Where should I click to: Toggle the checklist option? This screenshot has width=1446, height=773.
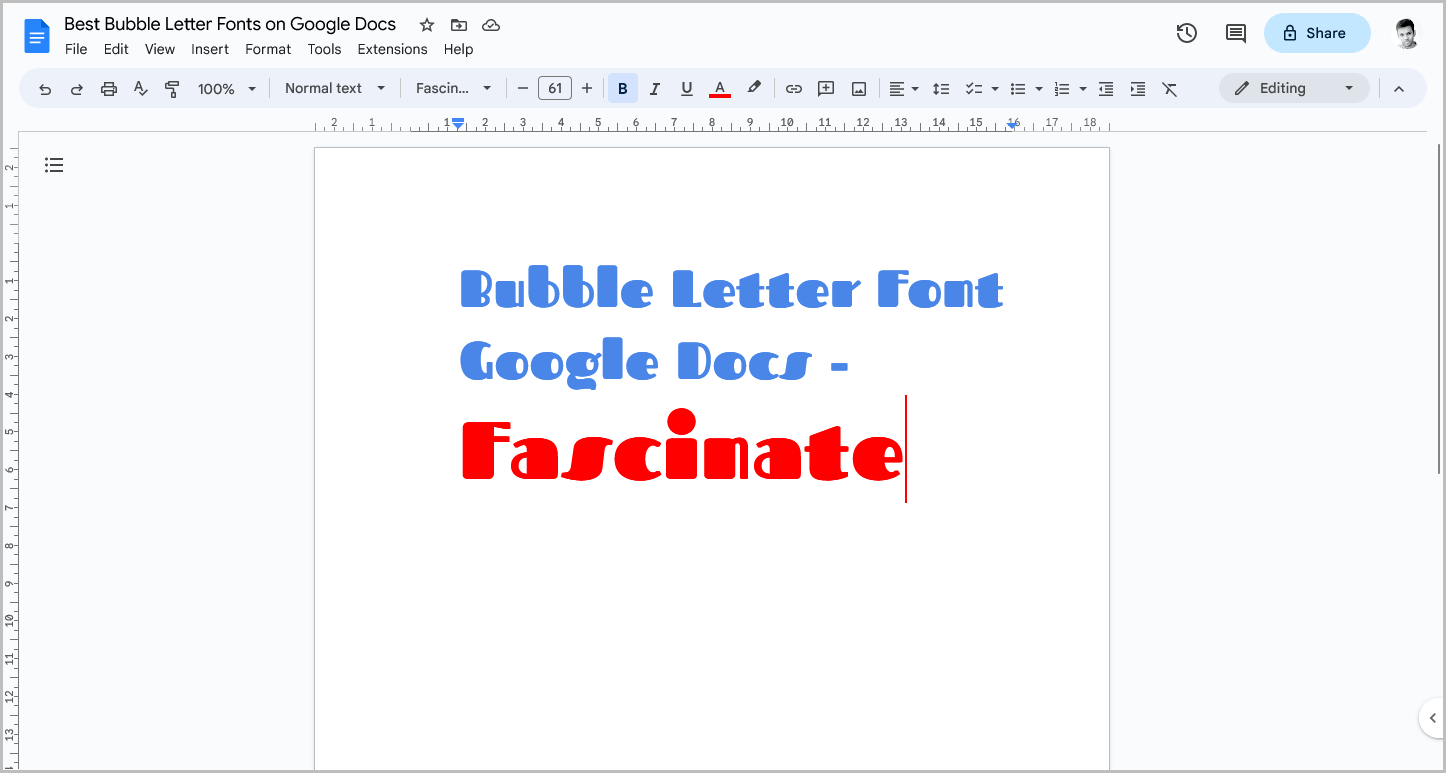pyautogui.click(x=975, y=88)
